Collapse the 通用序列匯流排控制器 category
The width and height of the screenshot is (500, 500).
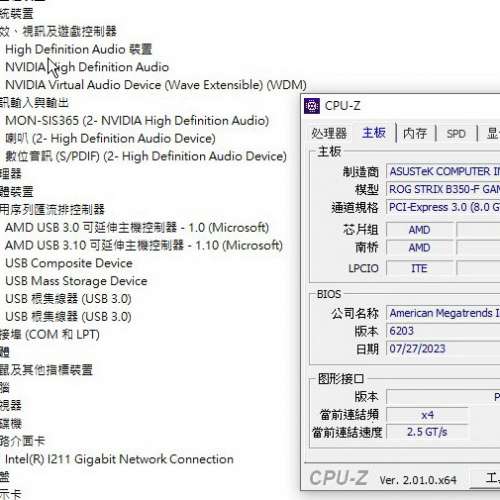tap(52, 209)
